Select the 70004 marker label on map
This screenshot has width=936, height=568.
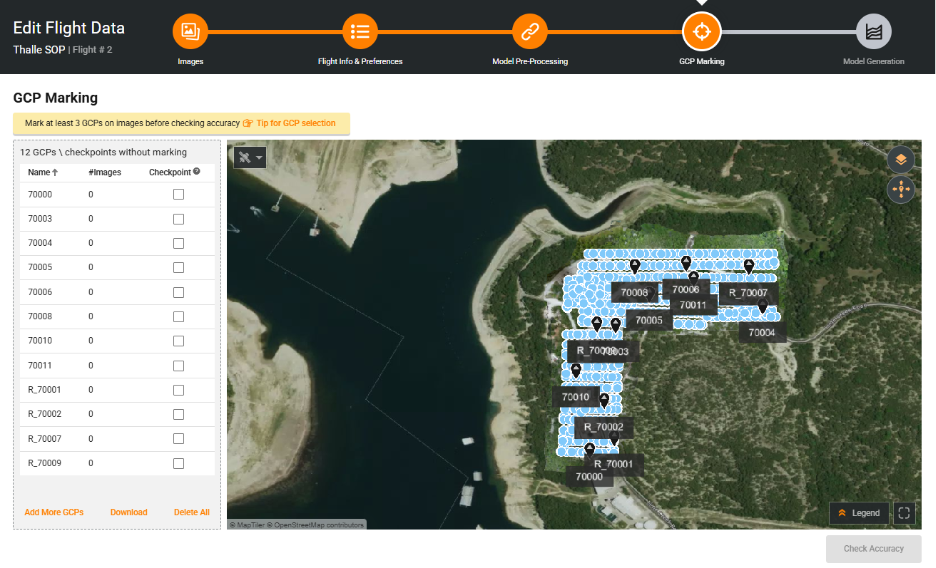(x=761, y=332)
